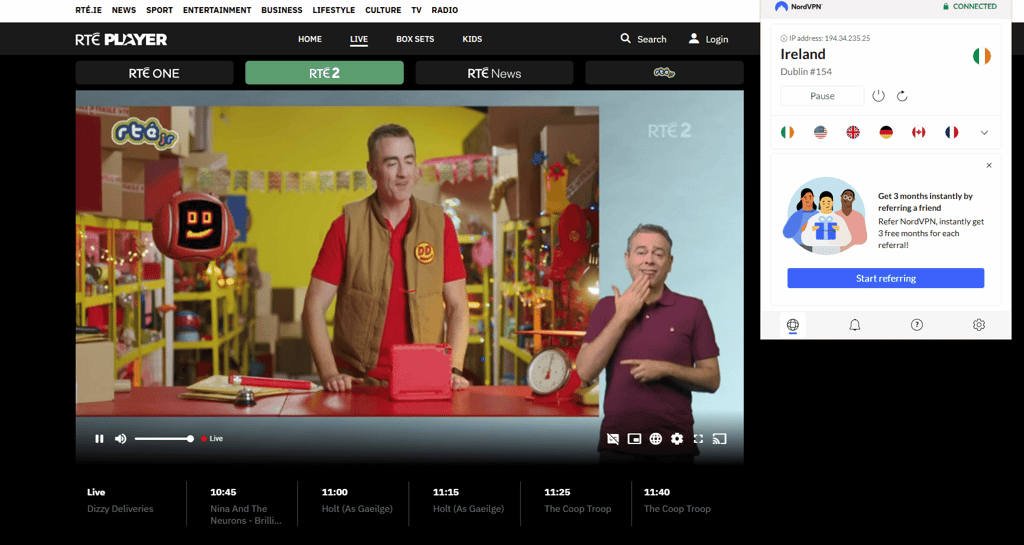Click Pause button in NordVPN panel
This screenshot has height=545, width=1024.
822,96
